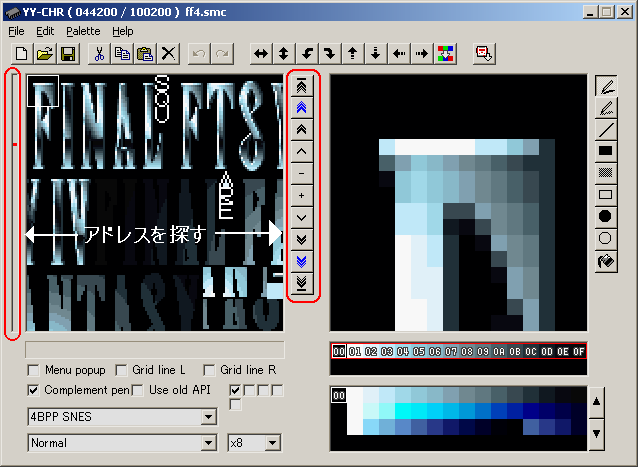Flip tile horizontally icon
The width and height of the screenshot is (638, 467).
click(x=261, y=54)
